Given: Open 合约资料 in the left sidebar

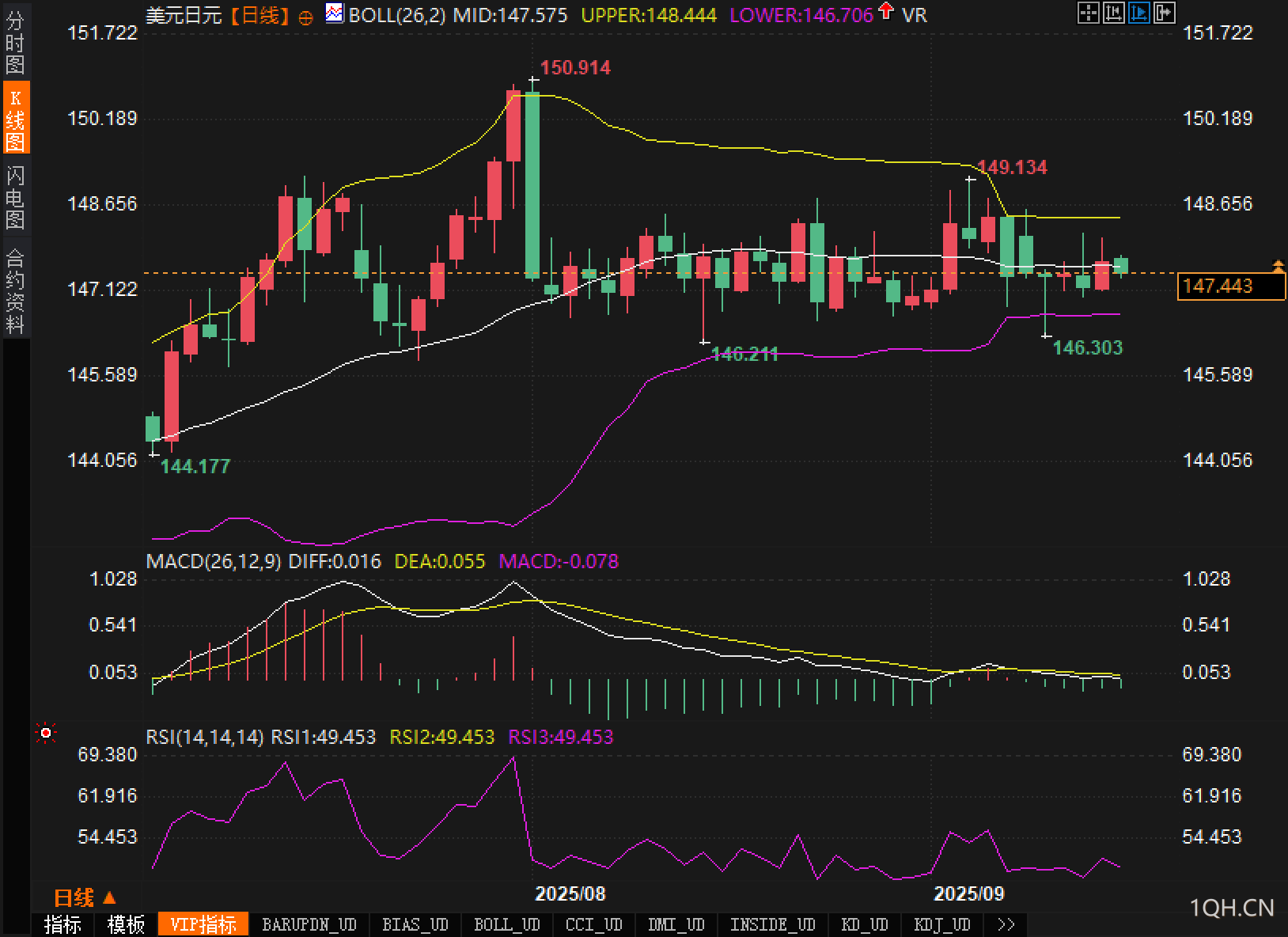Looking at the screenshot, I should click(15, 290).
